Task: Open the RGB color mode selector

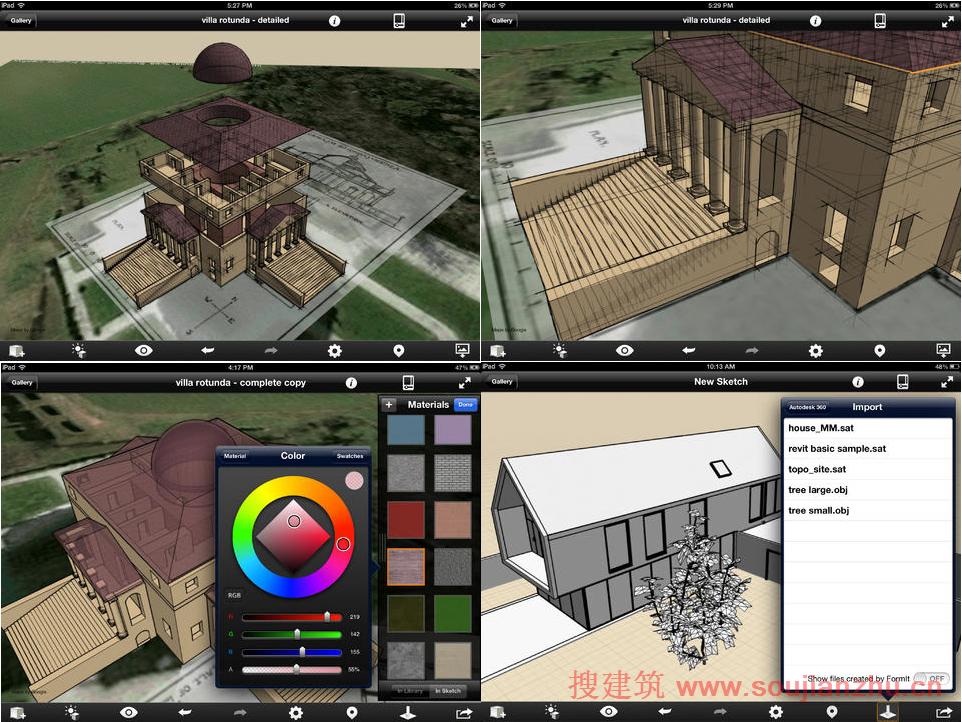Action: pos(232,594)
